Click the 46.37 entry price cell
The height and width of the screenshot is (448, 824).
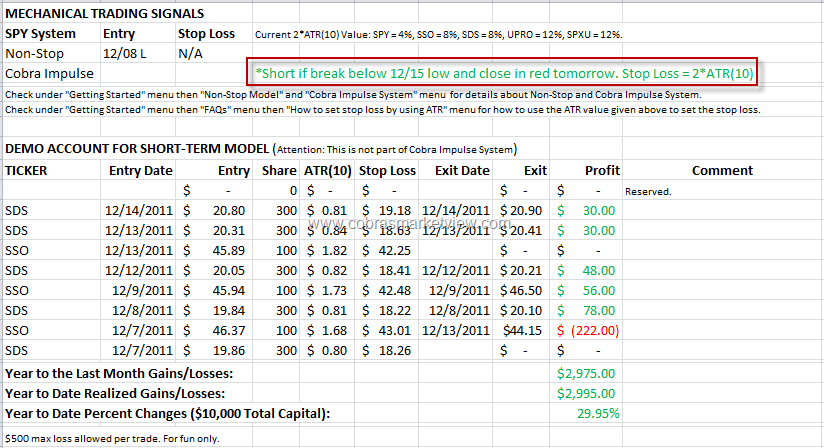[214, 330]
